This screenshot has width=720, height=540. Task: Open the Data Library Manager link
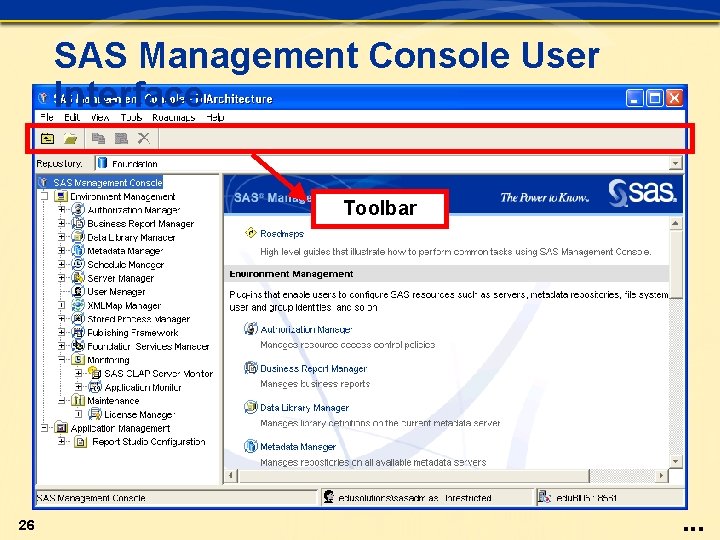pos(304,407)
